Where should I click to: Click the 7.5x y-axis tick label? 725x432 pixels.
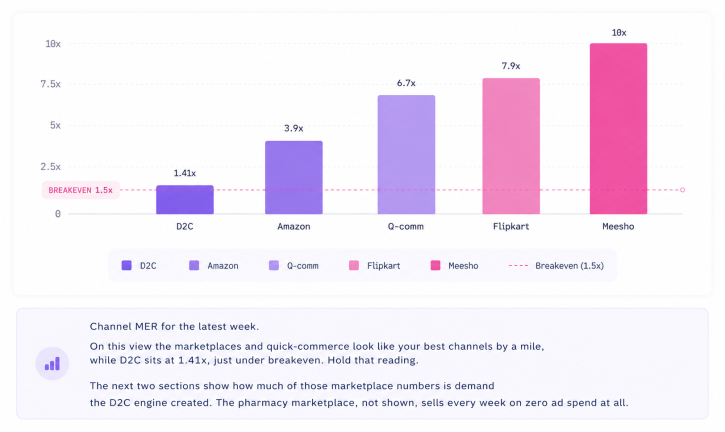50,84
